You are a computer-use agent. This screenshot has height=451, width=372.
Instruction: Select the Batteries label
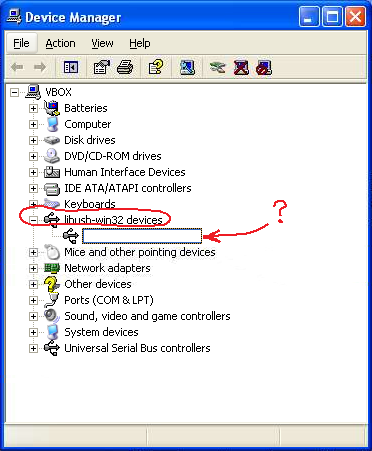(x=86, y=108)
